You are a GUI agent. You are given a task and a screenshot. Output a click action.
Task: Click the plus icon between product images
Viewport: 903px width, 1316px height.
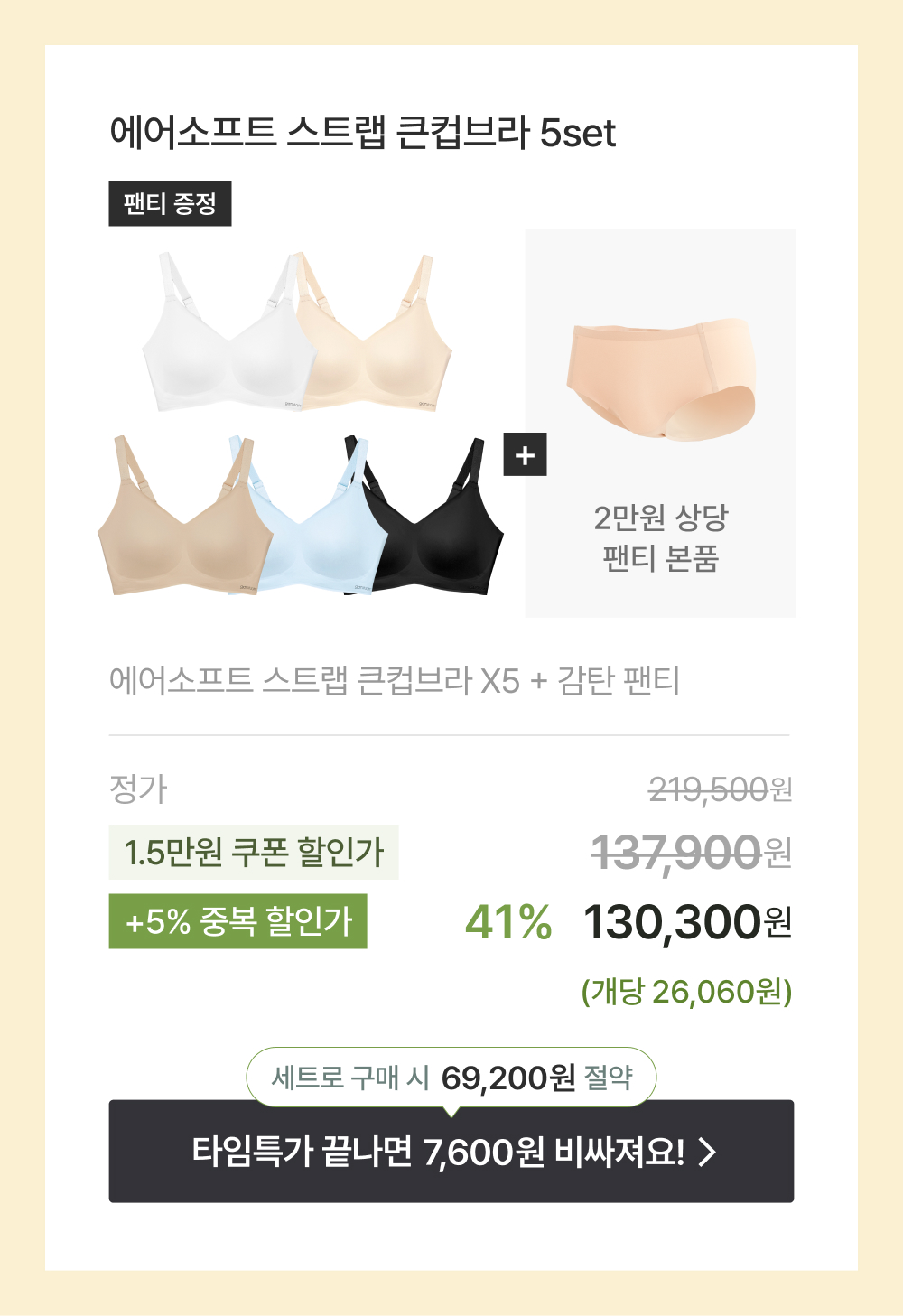click(x=525, y=455)
